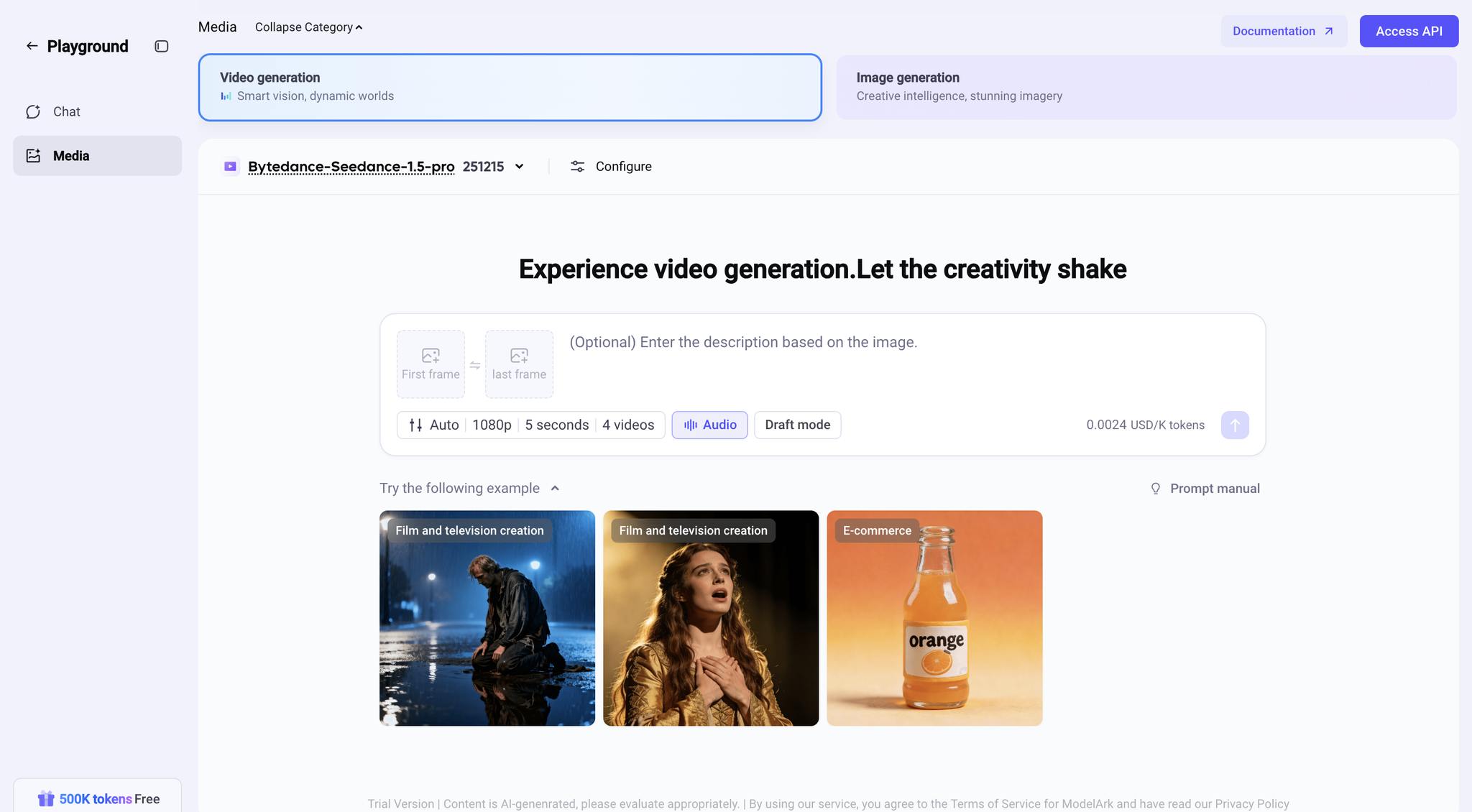Upload image to last frame slot

pos(519,364)
